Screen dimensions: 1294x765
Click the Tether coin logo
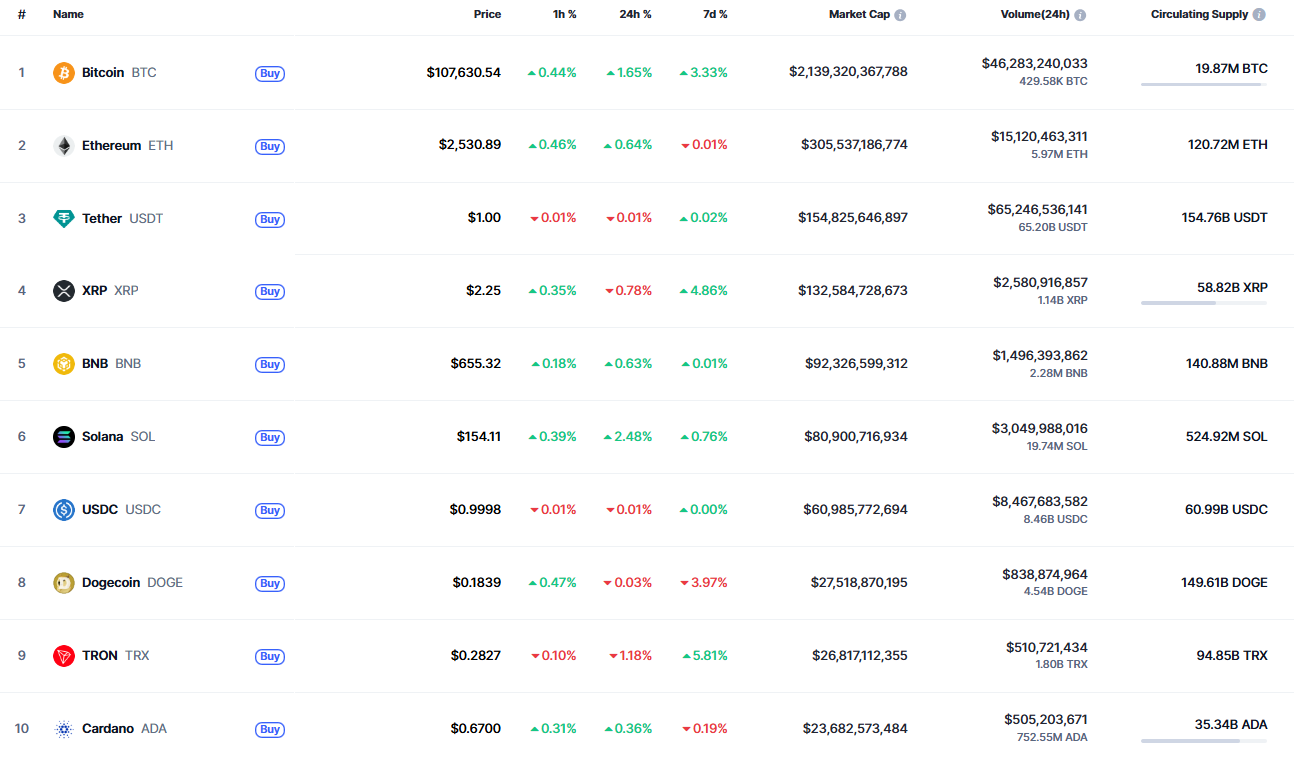click(x=64, y=219)
